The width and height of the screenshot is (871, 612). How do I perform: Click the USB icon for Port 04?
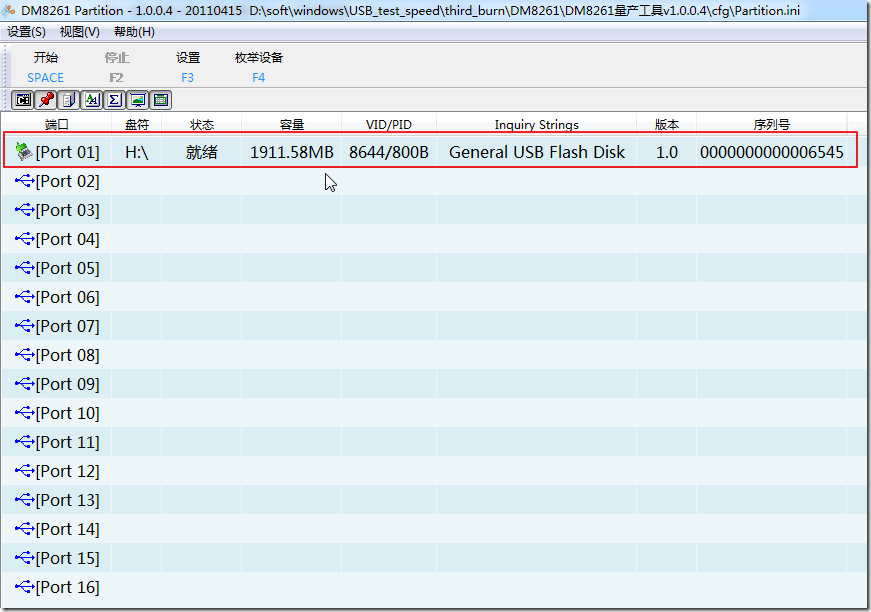click(x=24, y=239)
